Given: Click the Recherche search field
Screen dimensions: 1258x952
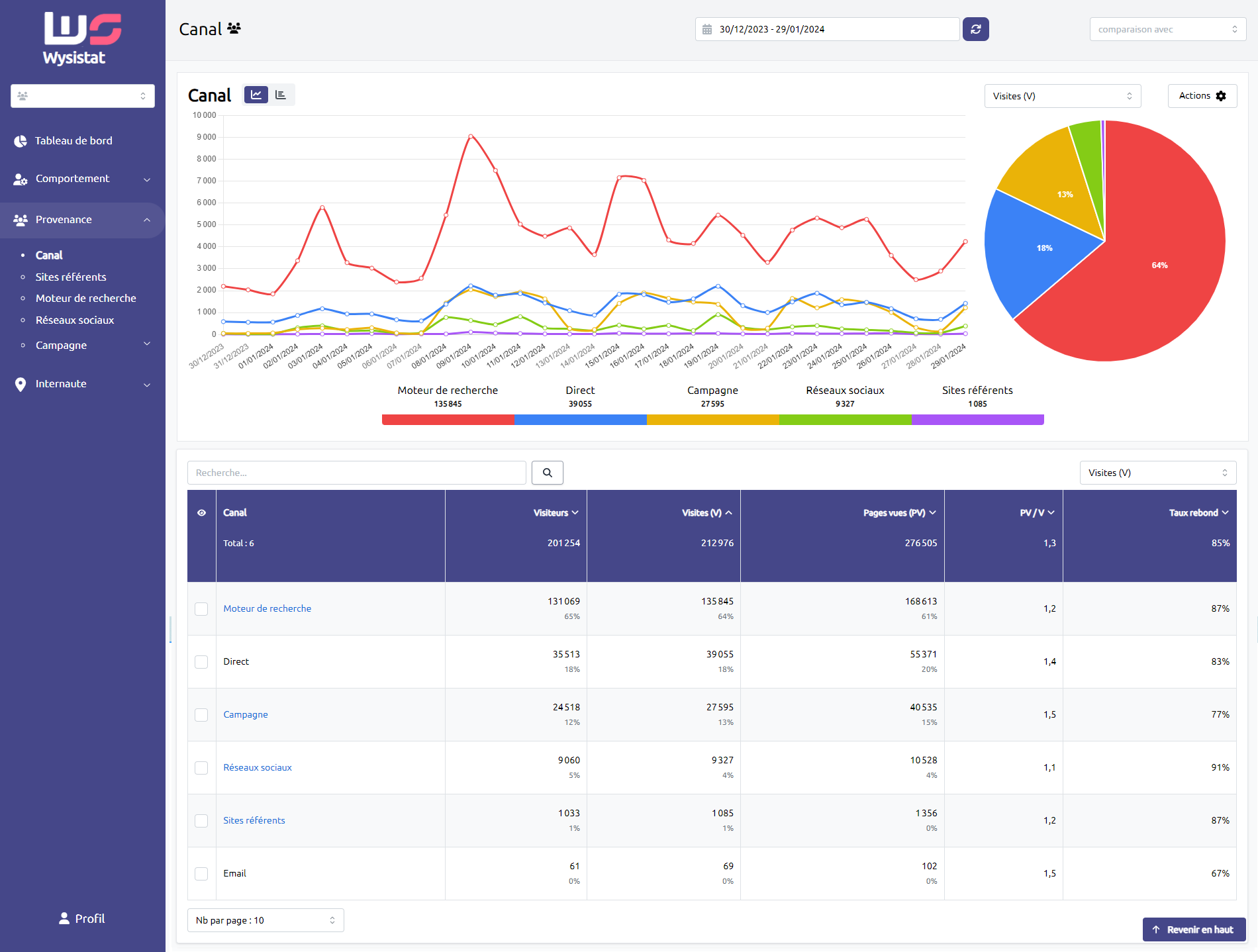Looking at the screenshot, I should tap(356, 473).
